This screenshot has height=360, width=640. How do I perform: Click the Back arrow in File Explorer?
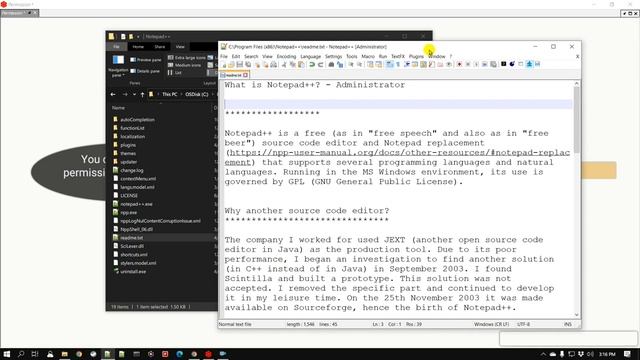(x=113, y=94)
